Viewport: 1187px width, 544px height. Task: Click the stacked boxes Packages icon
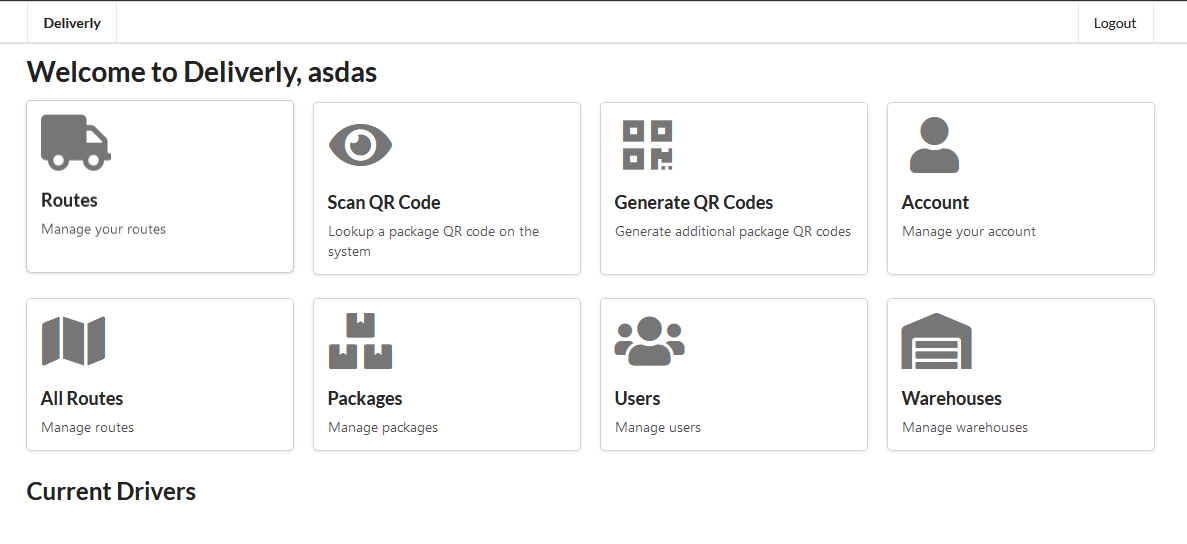tap(360, 341)
